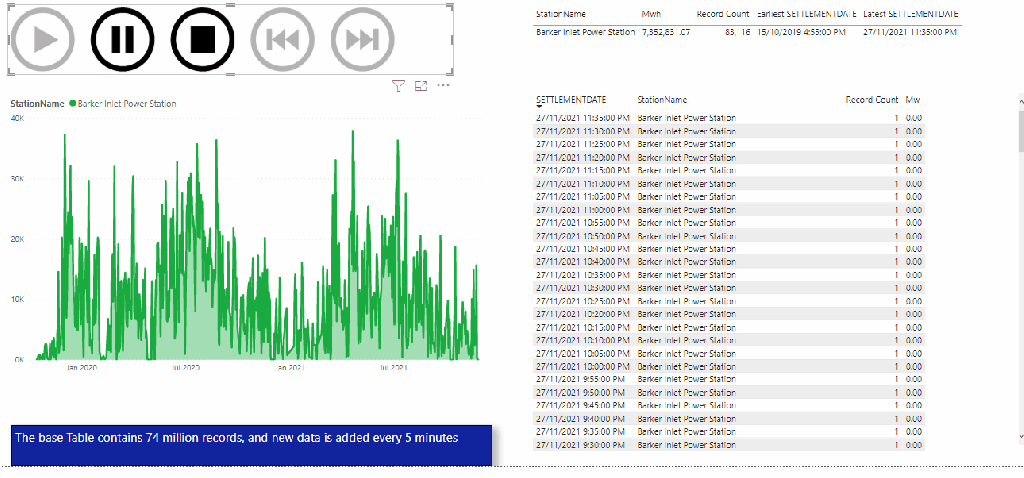Image resolution: width=1024 pixels, height=478 pixels.
Task: Hit the Stop button
Action: [202, 39]
